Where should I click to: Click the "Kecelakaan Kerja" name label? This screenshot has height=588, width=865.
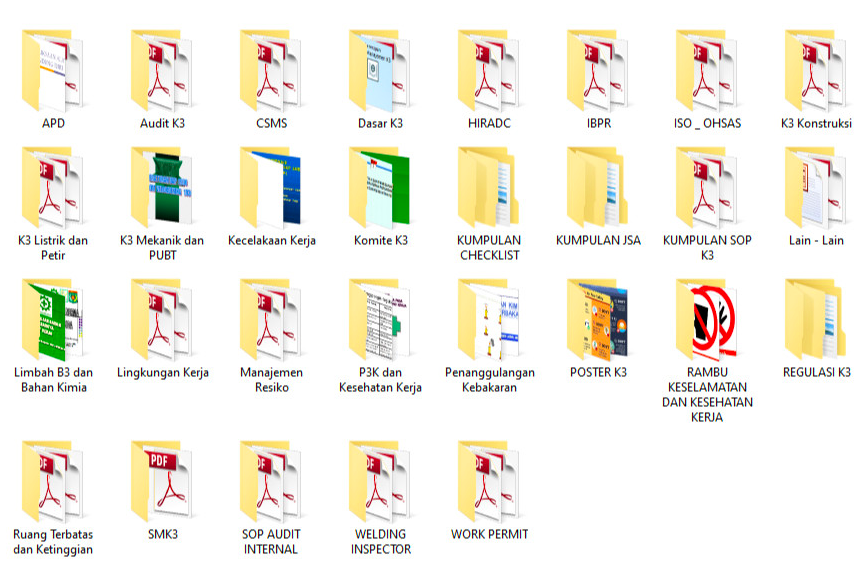click(272, 240)
